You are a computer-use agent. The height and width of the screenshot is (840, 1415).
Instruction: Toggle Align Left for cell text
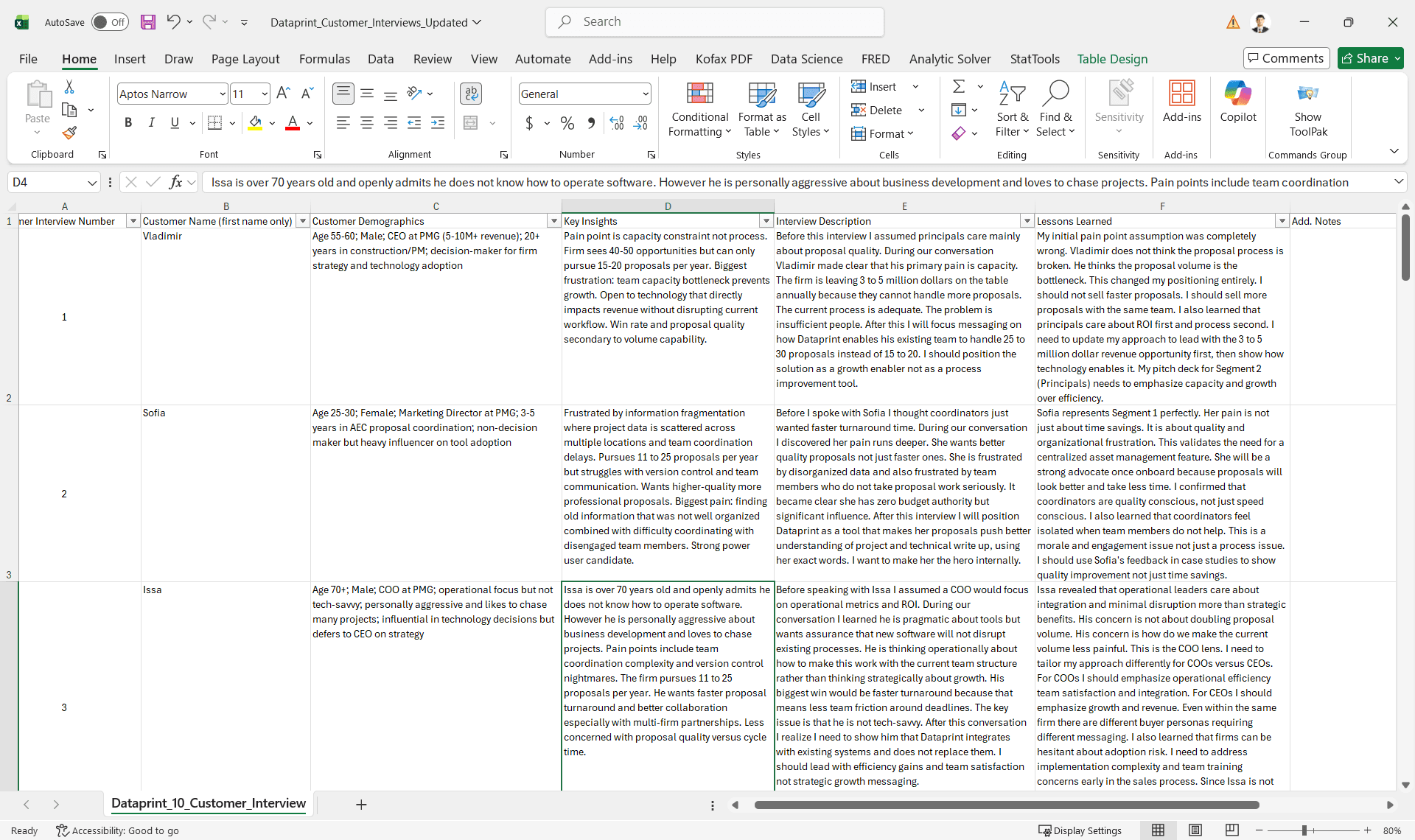(343, 123)
